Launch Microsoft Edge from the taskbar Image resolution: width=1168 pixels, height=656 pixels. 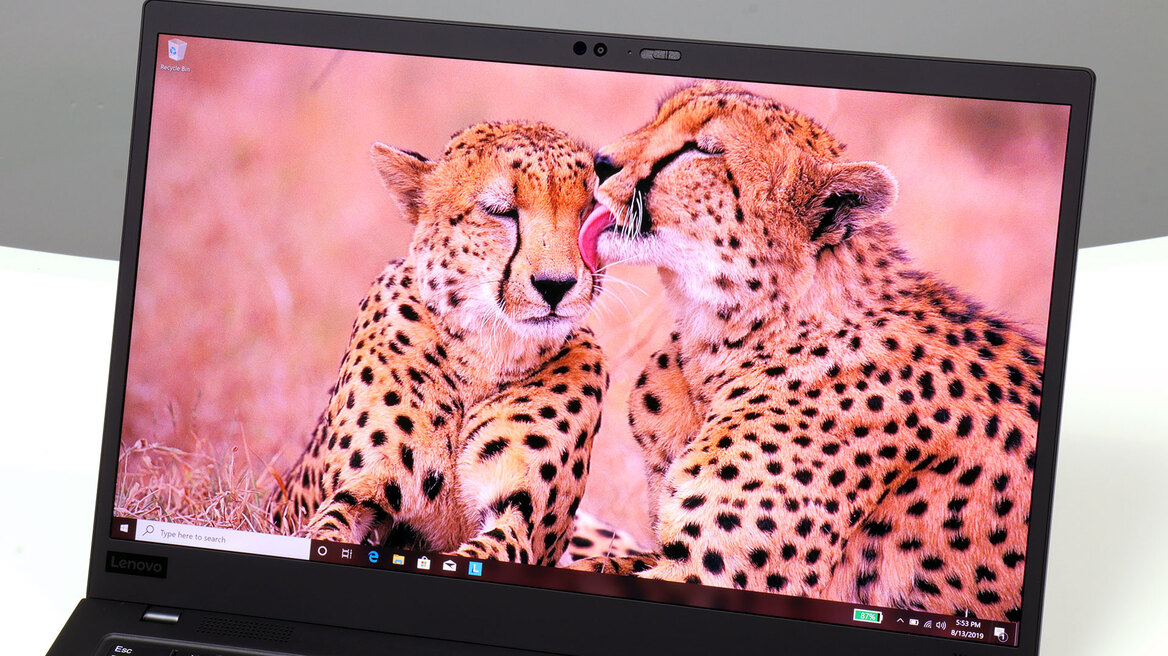(373, 556)
